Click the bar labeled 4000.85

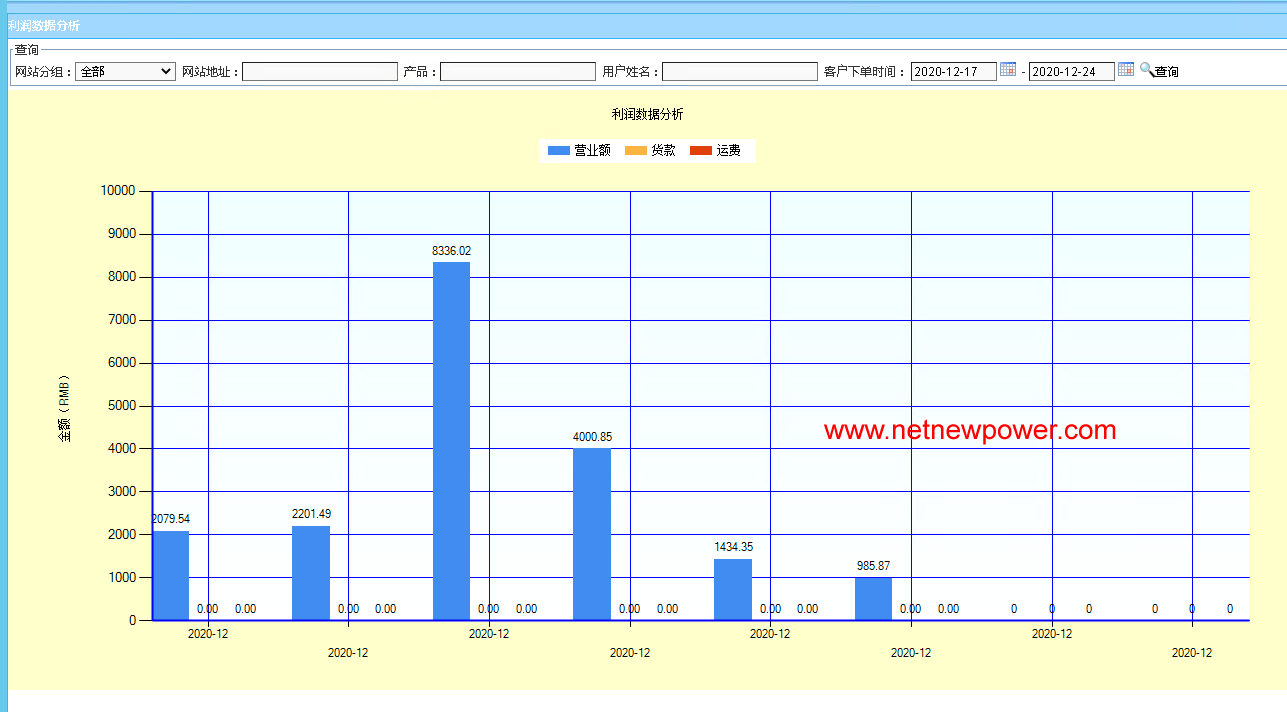592,533
